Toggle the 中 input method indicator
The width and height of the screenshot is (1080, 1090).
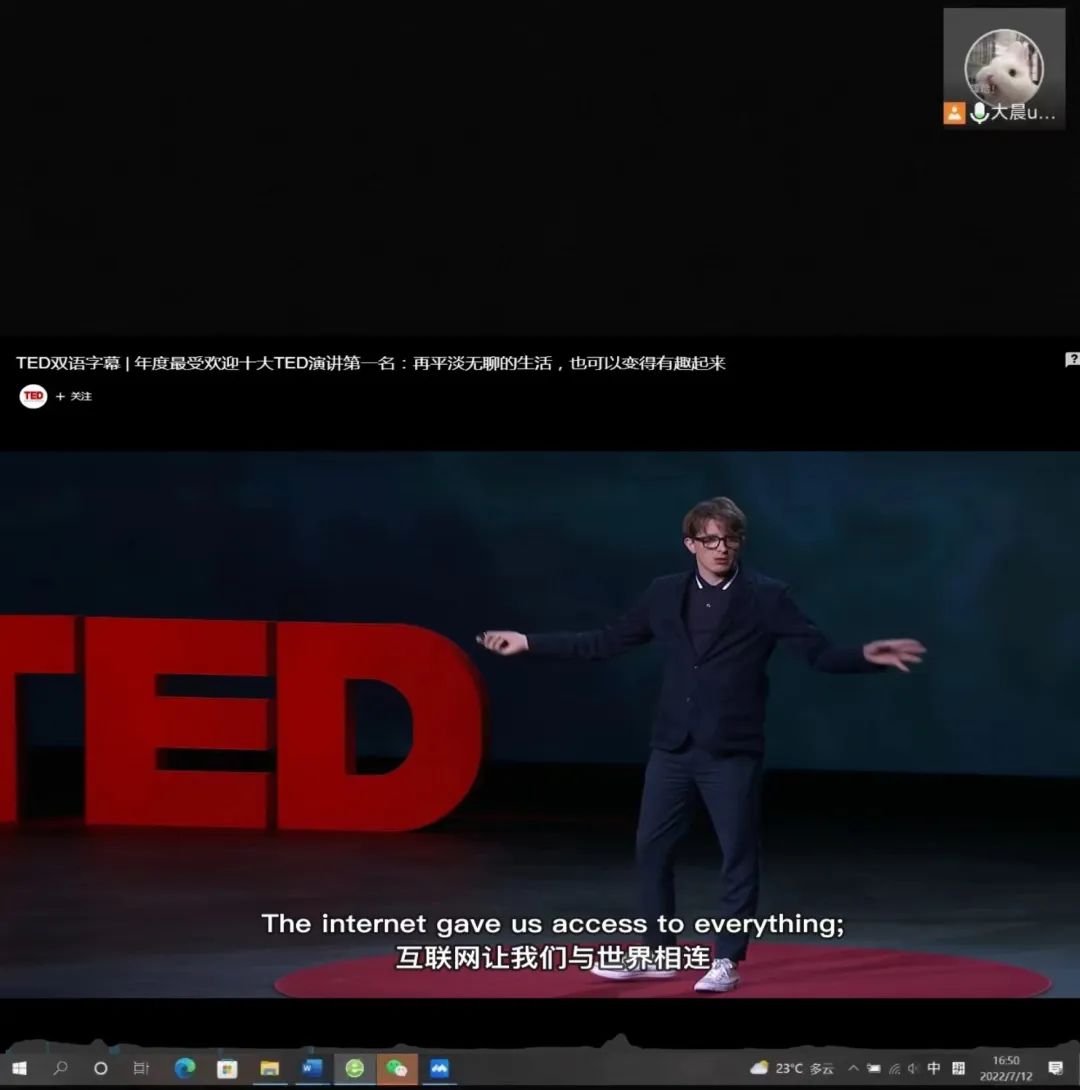point(933,1068)
